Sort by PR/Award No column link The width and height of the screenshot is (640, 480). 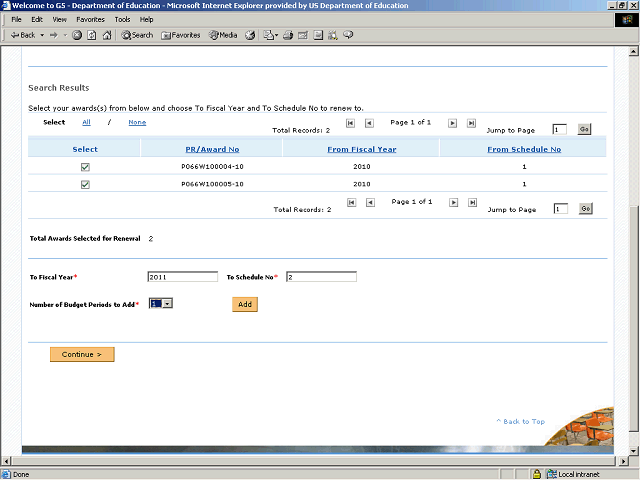[211, 149]
